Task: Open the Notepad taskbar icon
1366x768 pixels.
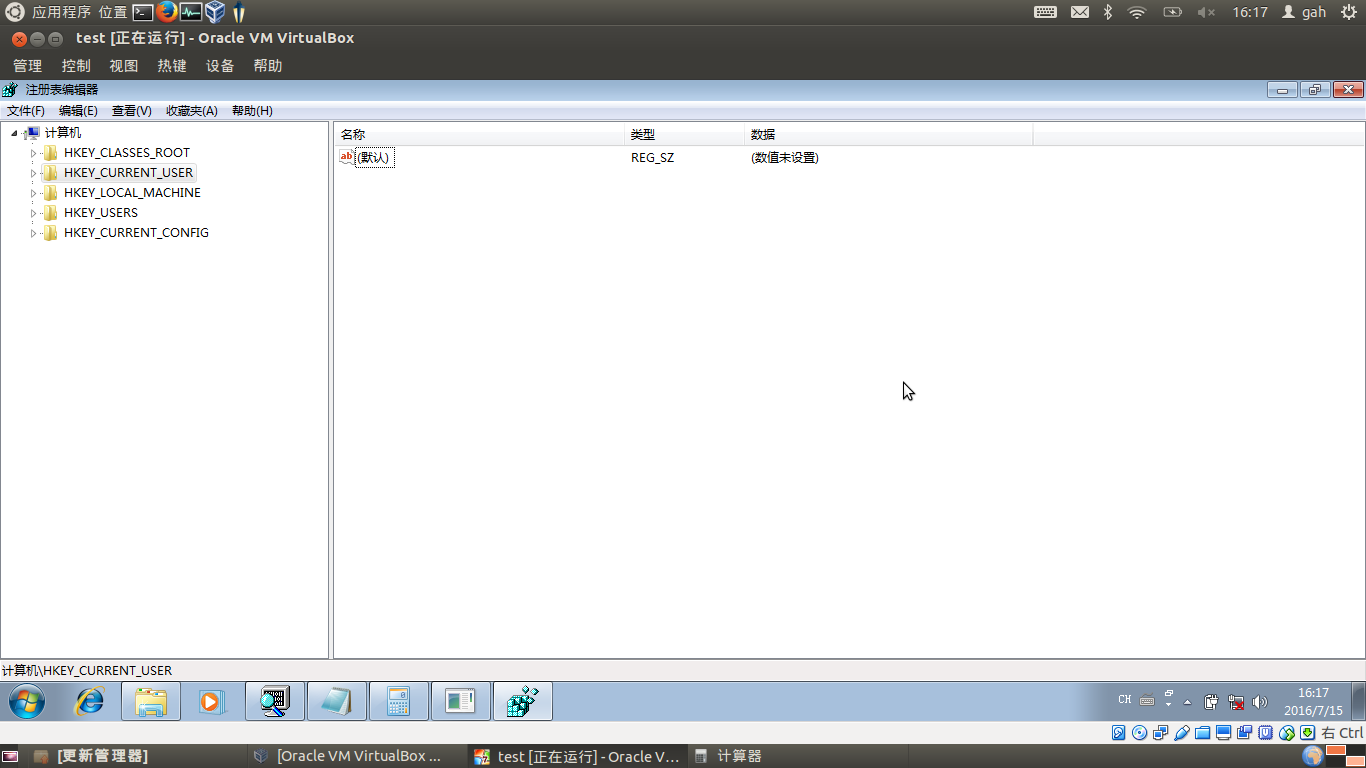Action: tap(337, 702)
